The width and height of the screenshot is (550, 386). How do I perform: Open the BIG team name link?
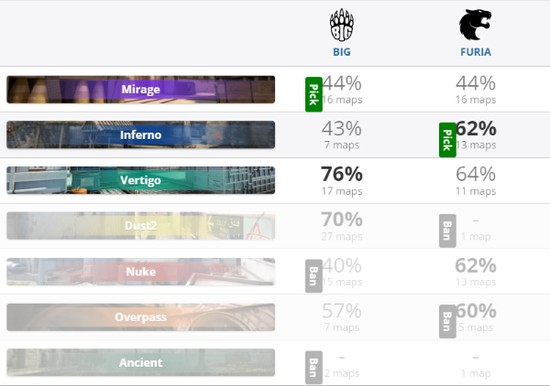pyautogui.click(x=342, y=52)
